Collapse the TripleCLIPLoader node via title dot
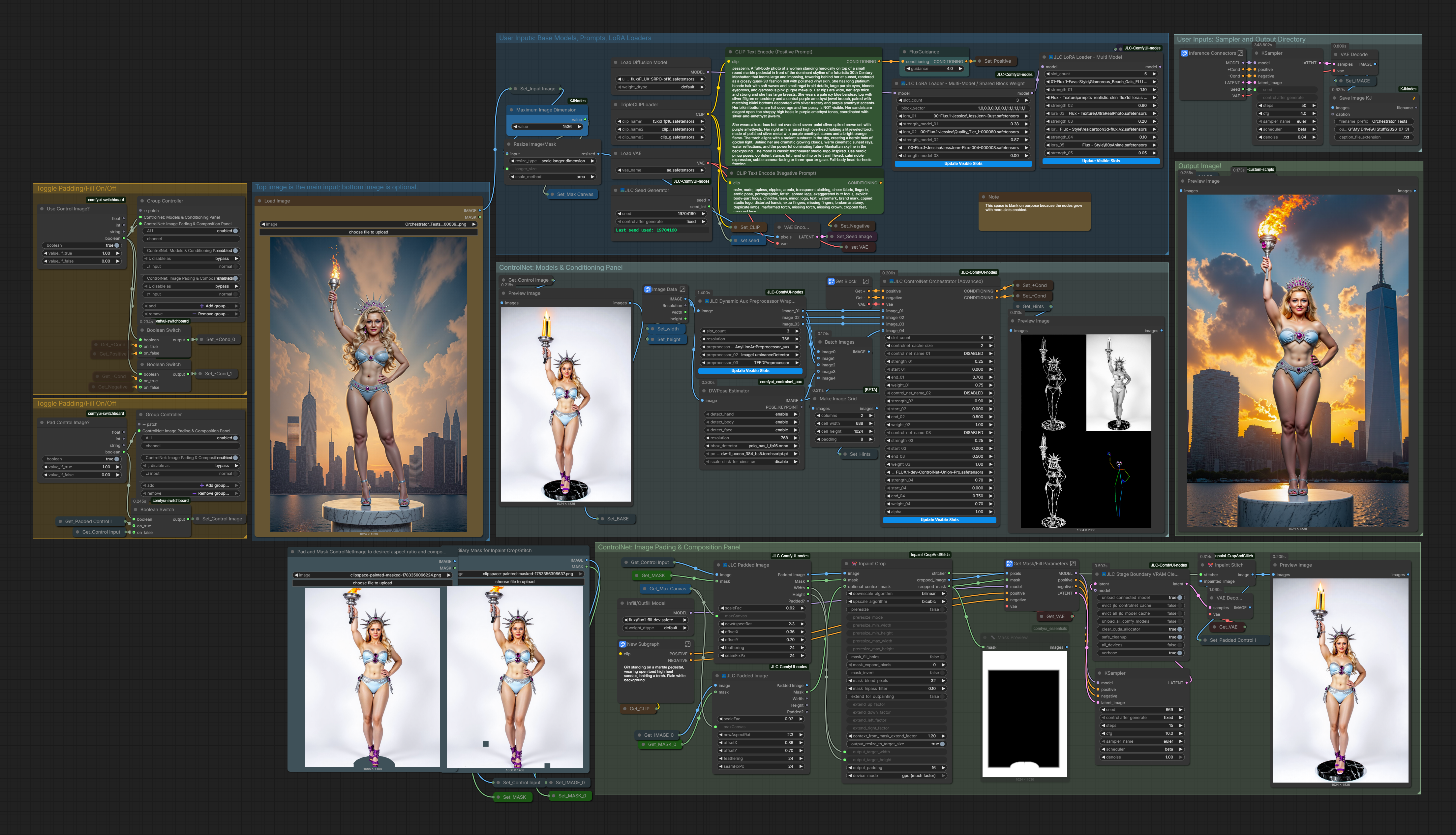 pyautogui.click(x=616, y=105)
